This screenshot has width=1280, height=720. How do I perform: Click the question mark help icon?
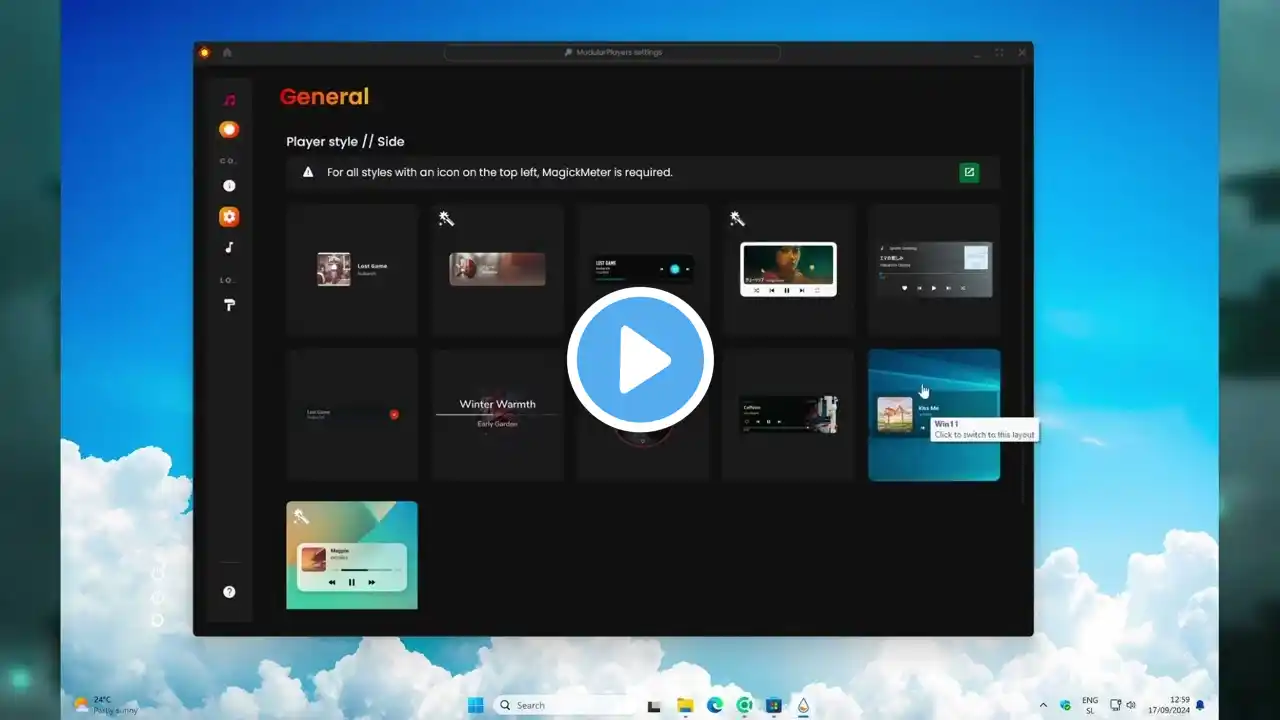(229, 592)
